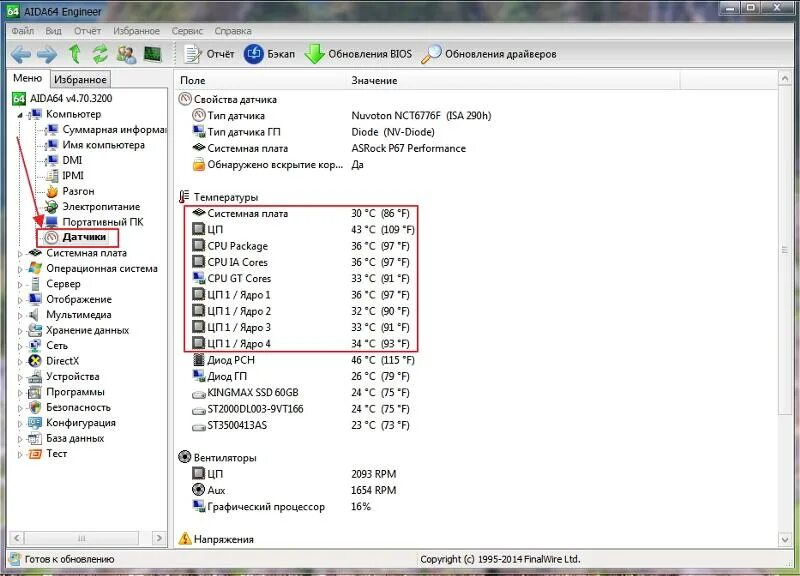Click the Конфигурация tree icon
The image size is (800, 576).
[x=35, y=423]
